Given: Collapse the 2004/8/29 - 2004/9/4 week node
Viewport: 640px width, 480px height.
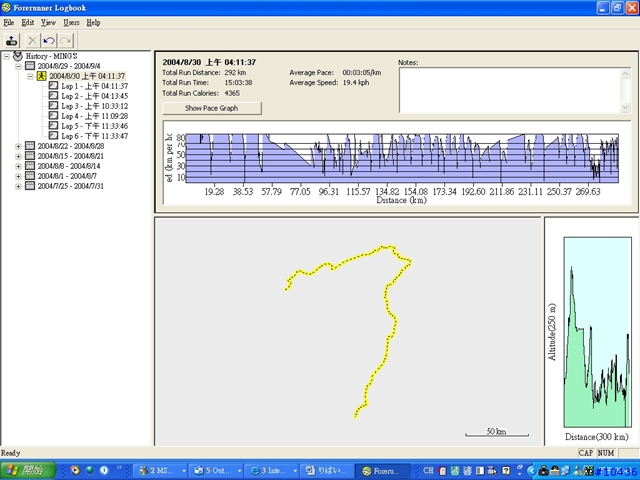Looking at the screenshot, I should click(18, 66).
